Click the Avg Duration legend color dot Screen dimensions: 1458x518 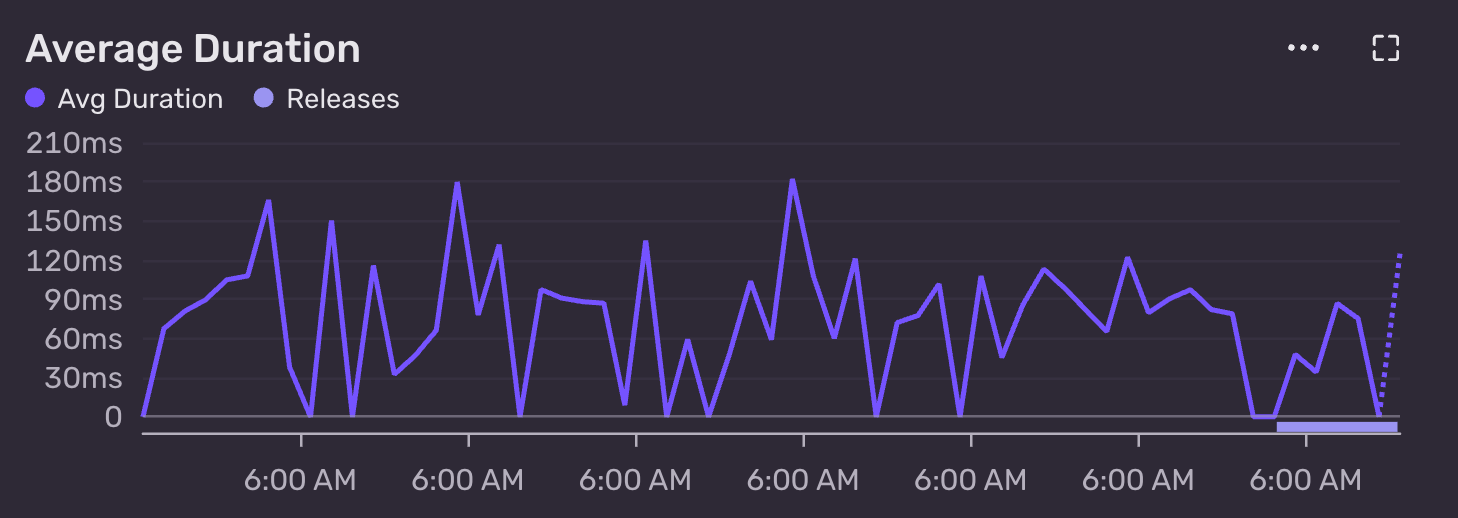[35, 99]
